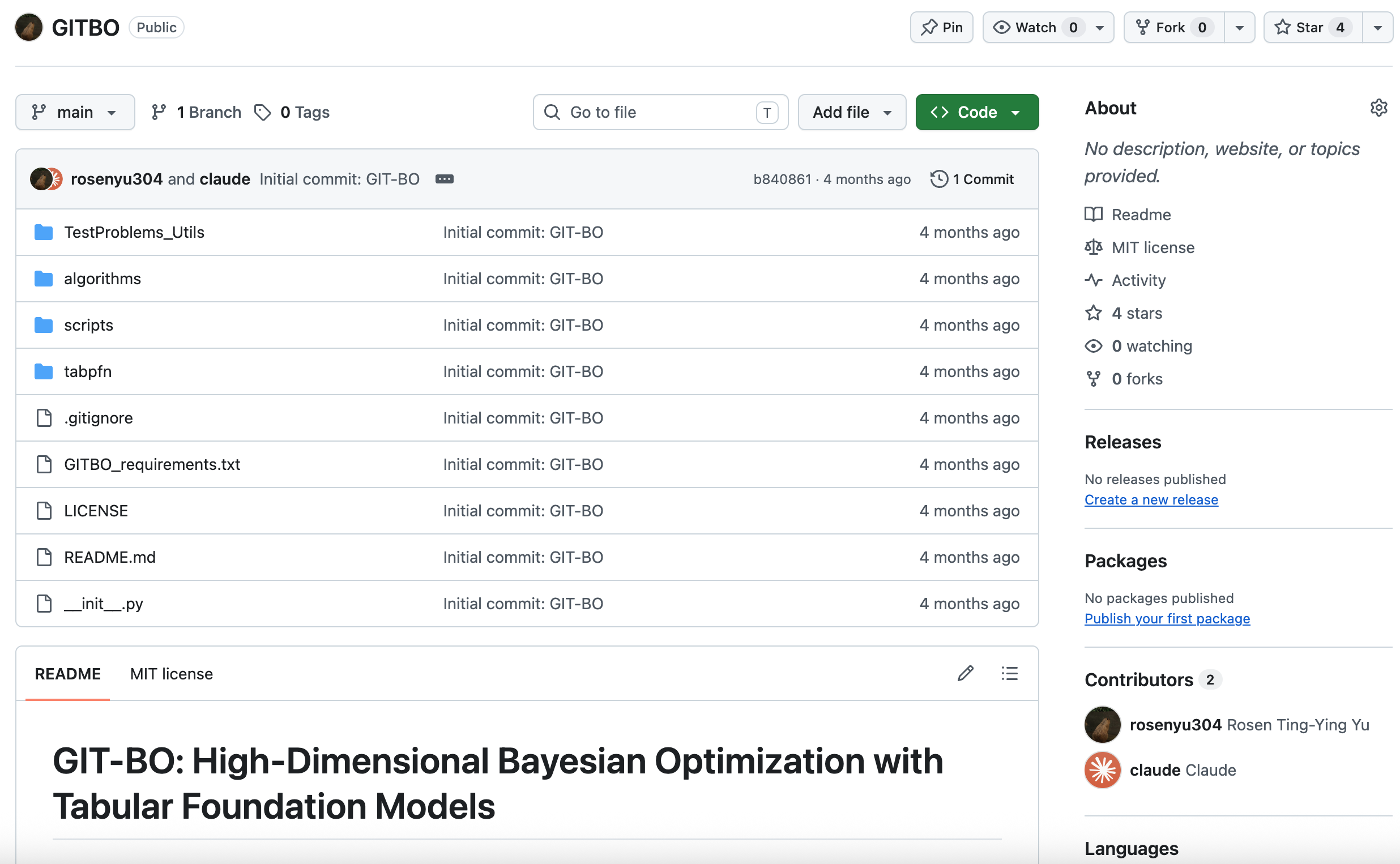The image size is (1400, 864).
Task: View the 0 forks link
Action: 1124,379
